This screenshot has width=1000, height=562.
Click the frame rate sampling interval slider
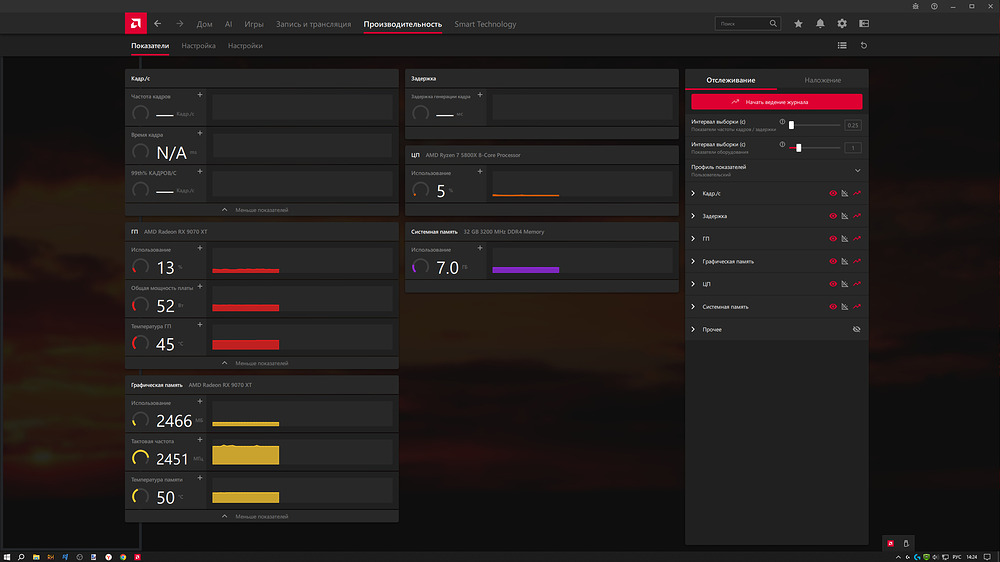[814, 125]
